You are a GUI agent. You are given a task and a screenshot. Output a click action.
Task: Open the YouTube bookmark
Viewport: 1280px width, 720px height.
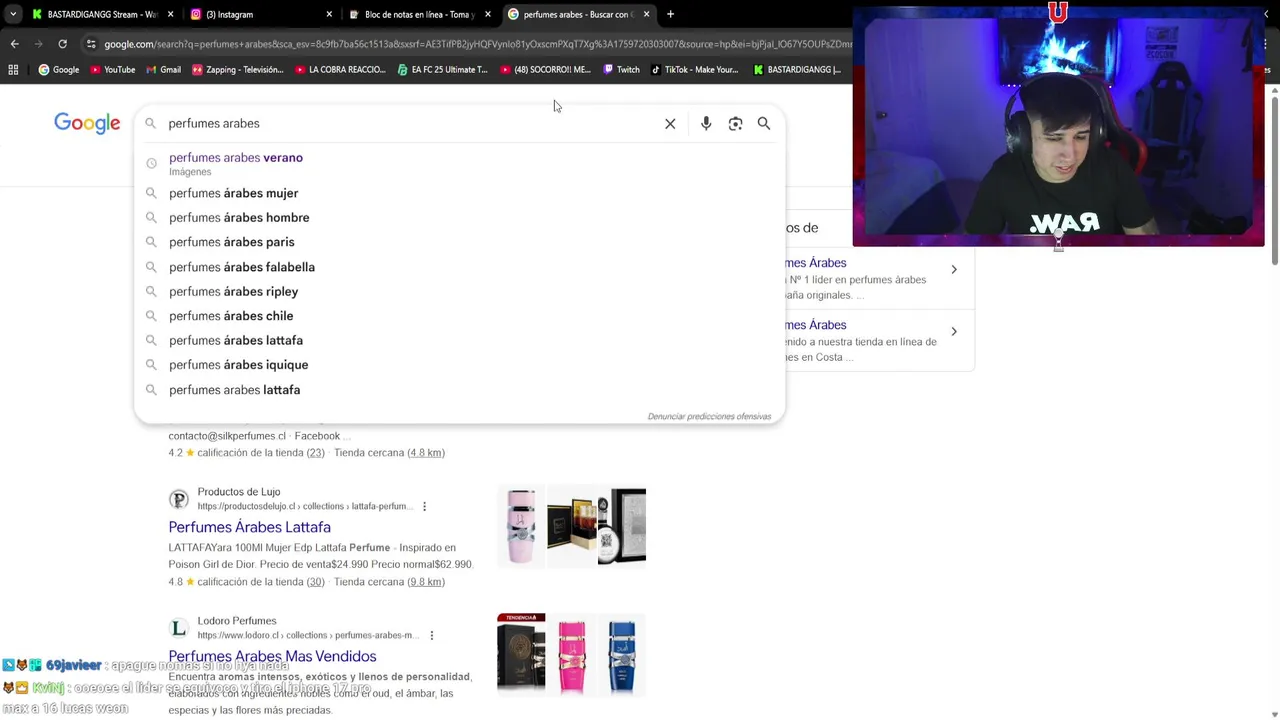click(112, 70)
